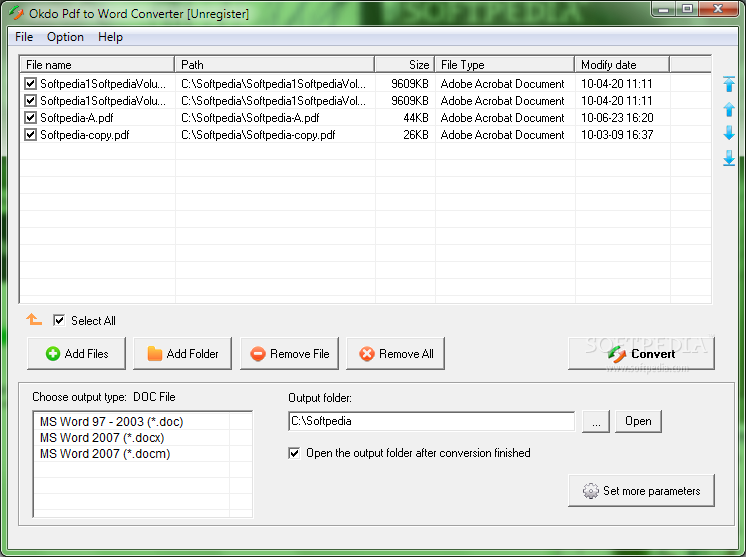Open the Set more parameters dialog
Viewport: 746px width, 557px height.
(x=641, y=490)
